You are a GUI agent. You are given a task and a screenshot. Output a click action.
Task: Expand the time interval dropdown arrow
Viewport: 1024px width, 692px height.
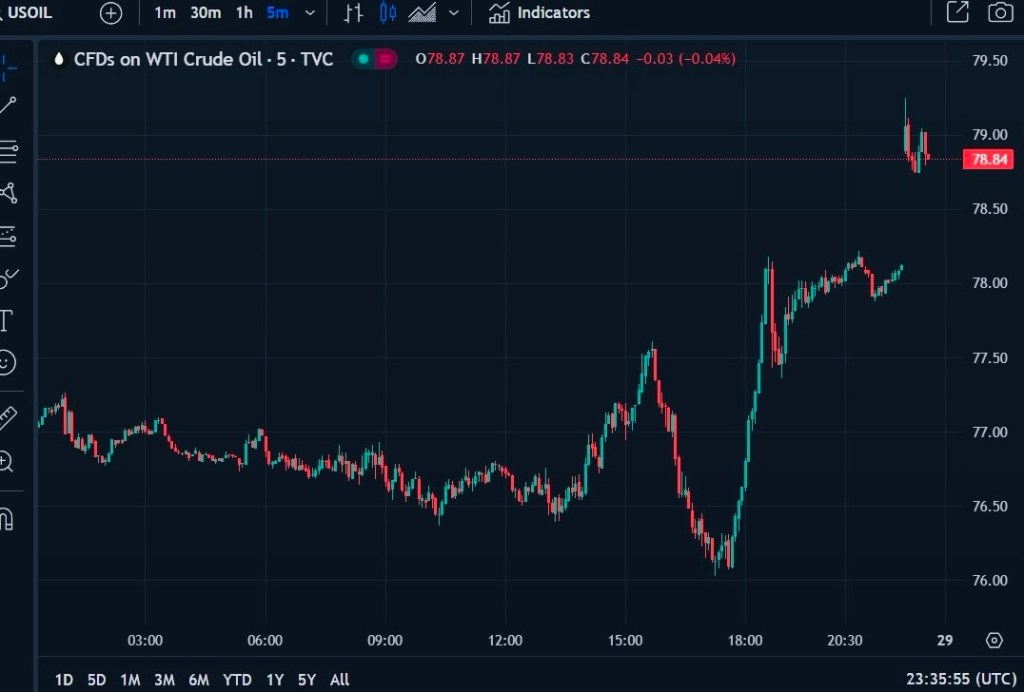tap(309, 13)
